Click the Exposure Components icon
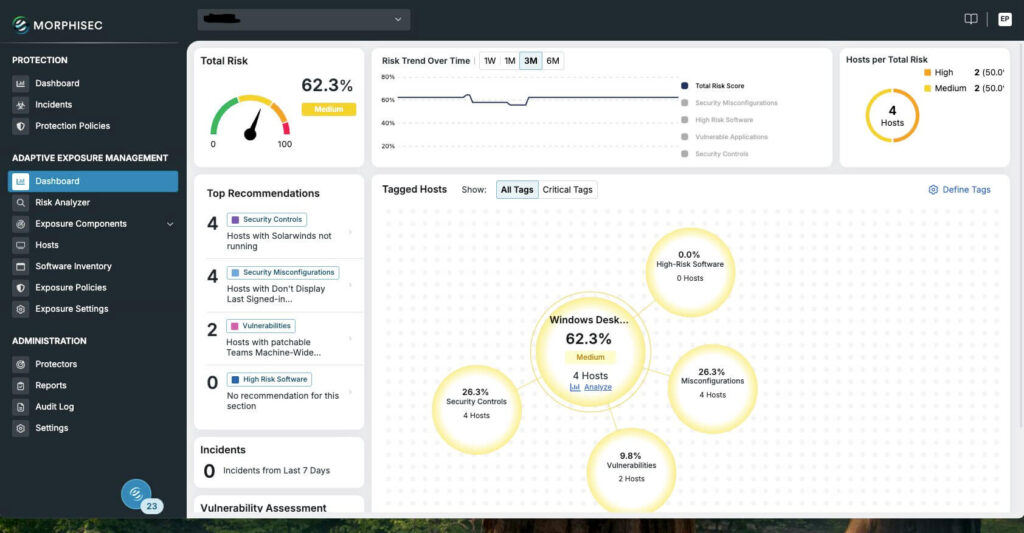This screenshot has height=533, width=1024. tap(20, 224)
